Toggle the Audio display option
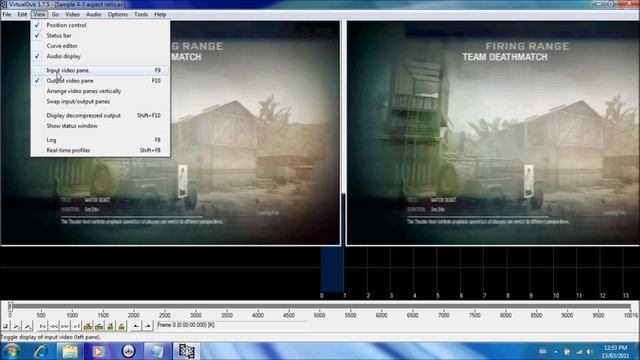 (100, 56)
